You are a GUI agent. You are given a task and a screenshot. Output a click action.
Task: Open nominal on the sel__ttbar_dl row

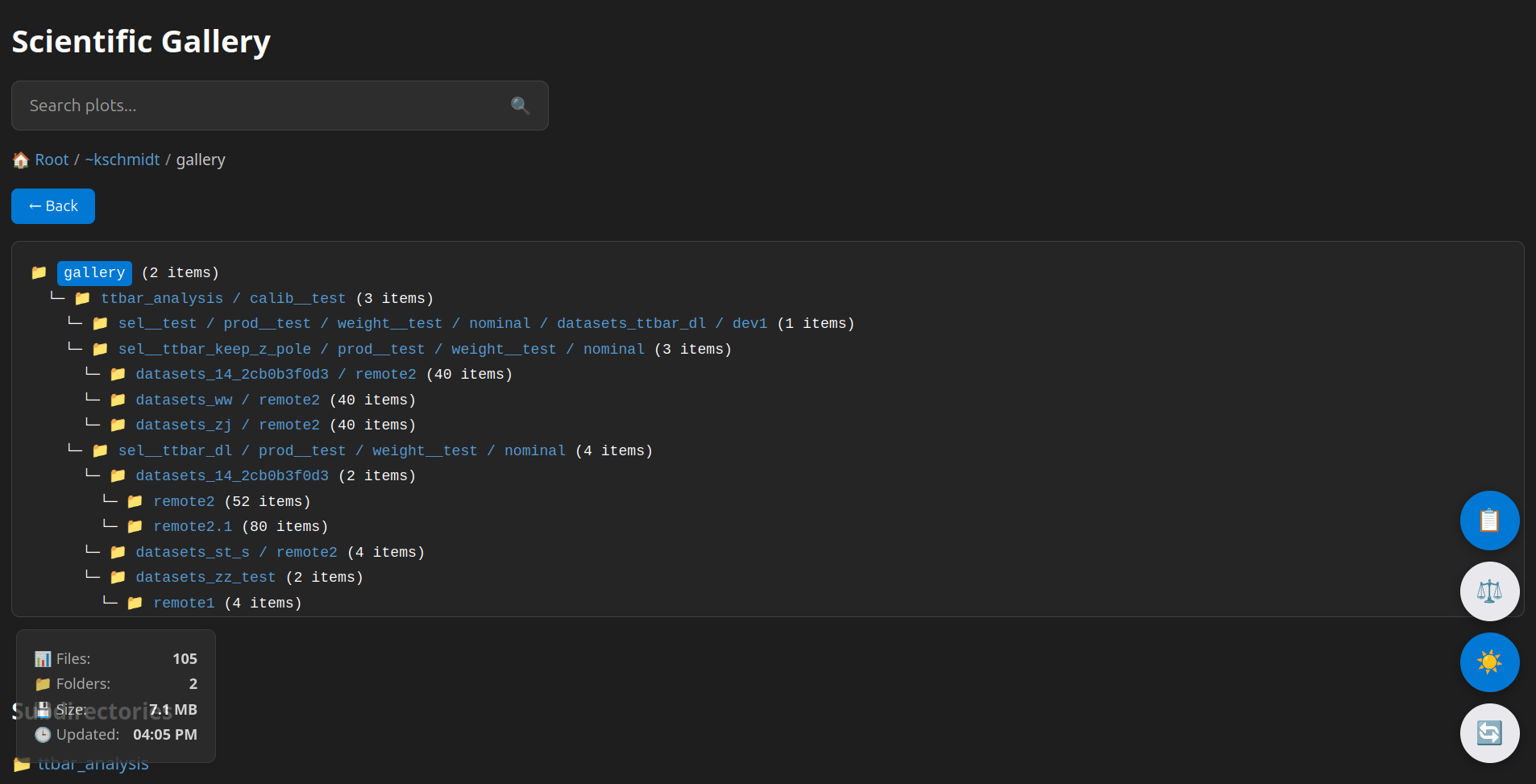(535, 450)
